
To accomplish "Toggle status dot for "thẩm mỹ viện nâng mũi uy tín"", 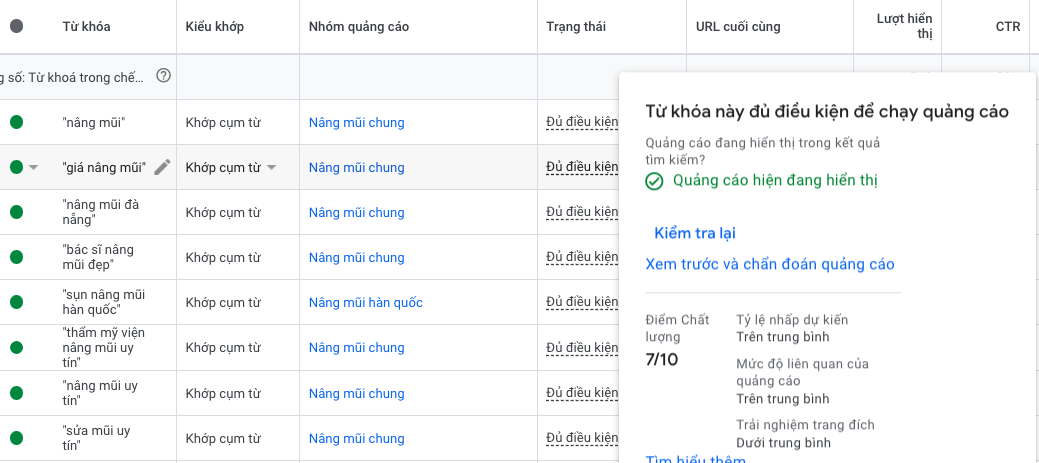I will click(16, 347).
